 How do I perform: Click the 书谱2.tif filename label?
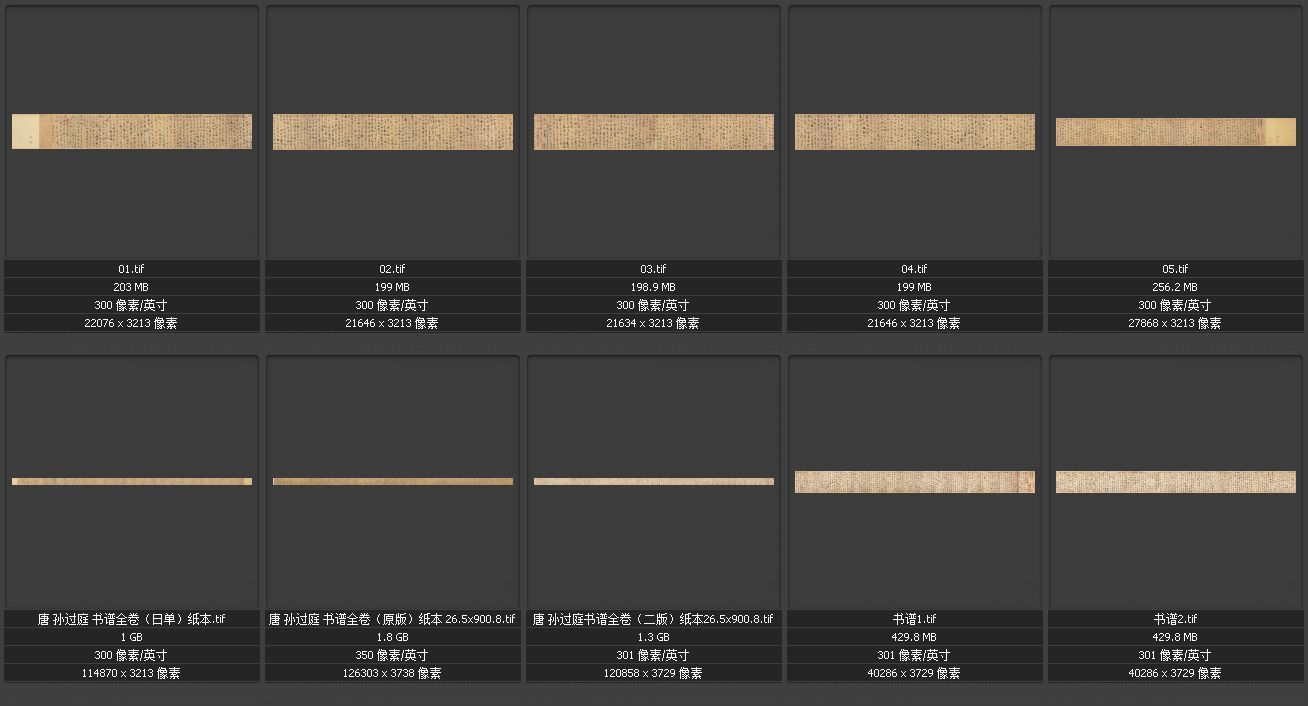(1176, 619)
